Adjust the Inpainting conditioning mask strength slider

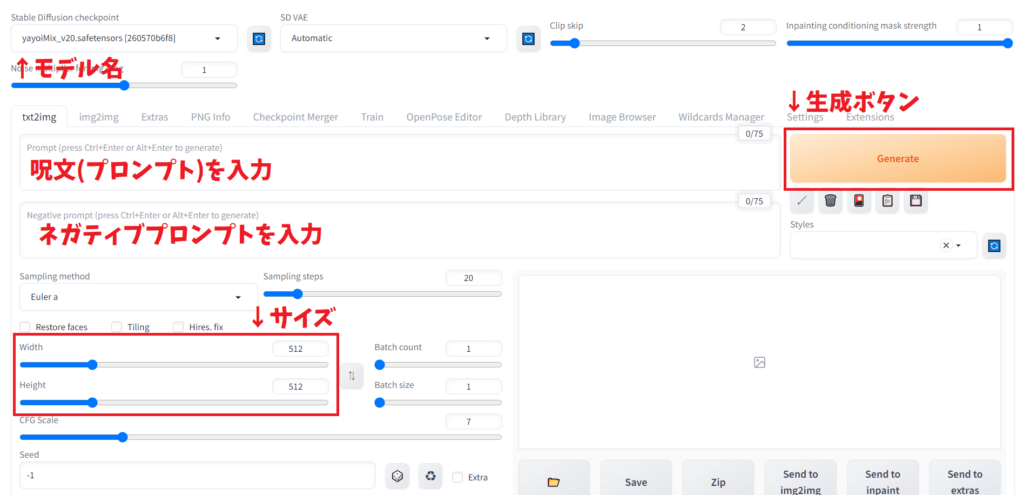(x=899, y=44)
